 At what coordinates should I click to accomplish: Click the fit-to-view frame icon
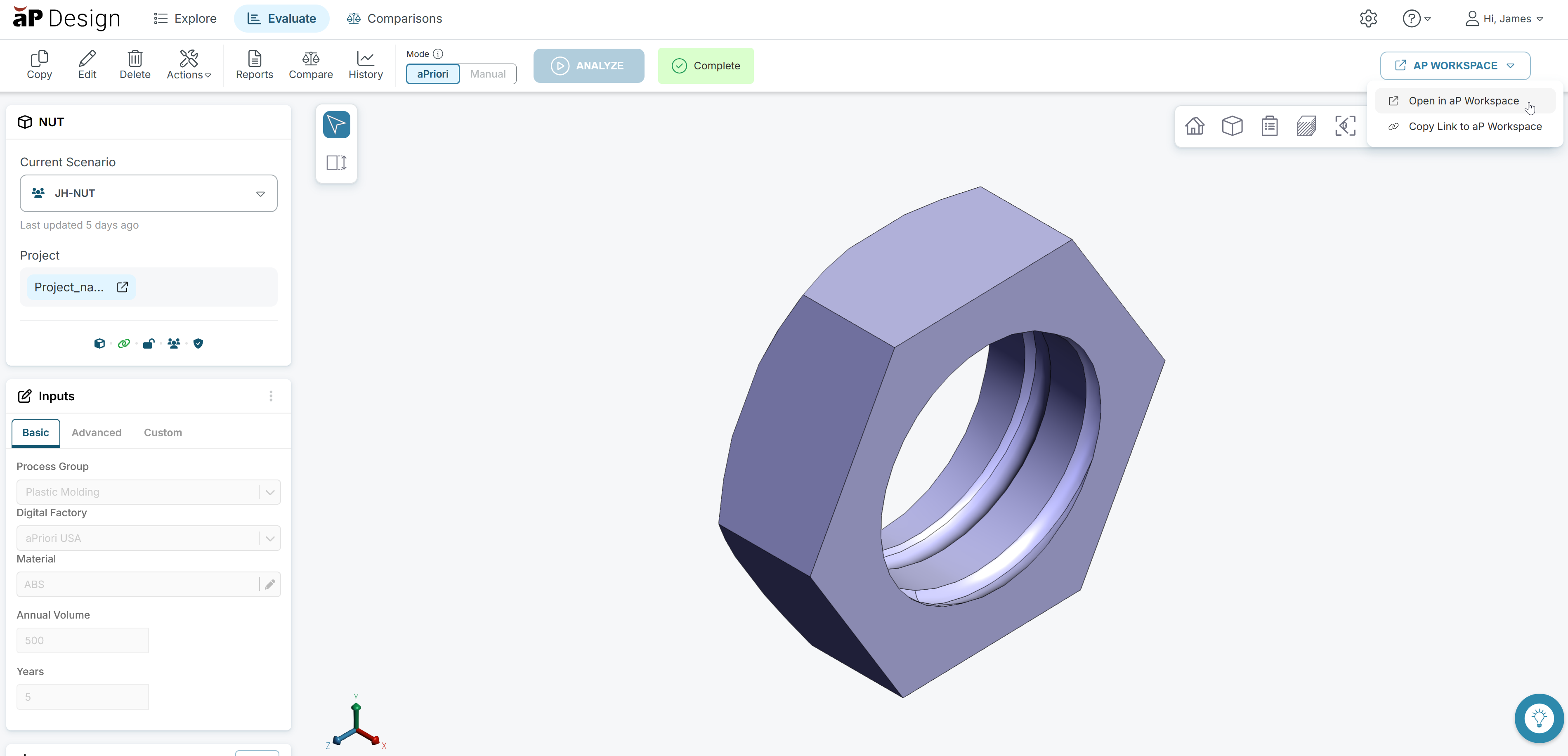click(1345, 126)
